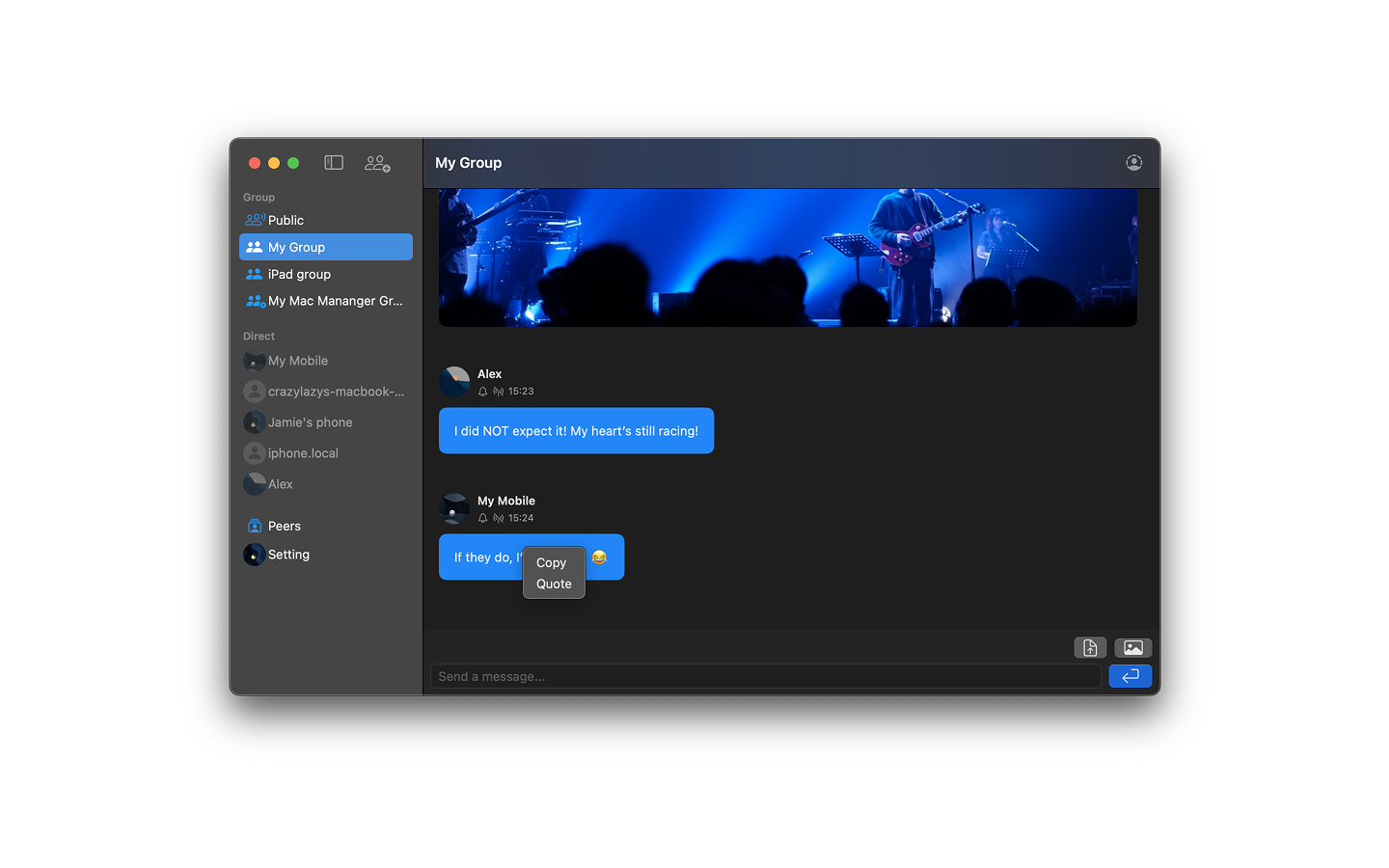Click My Mac Mananger group icon

(256, 301)
